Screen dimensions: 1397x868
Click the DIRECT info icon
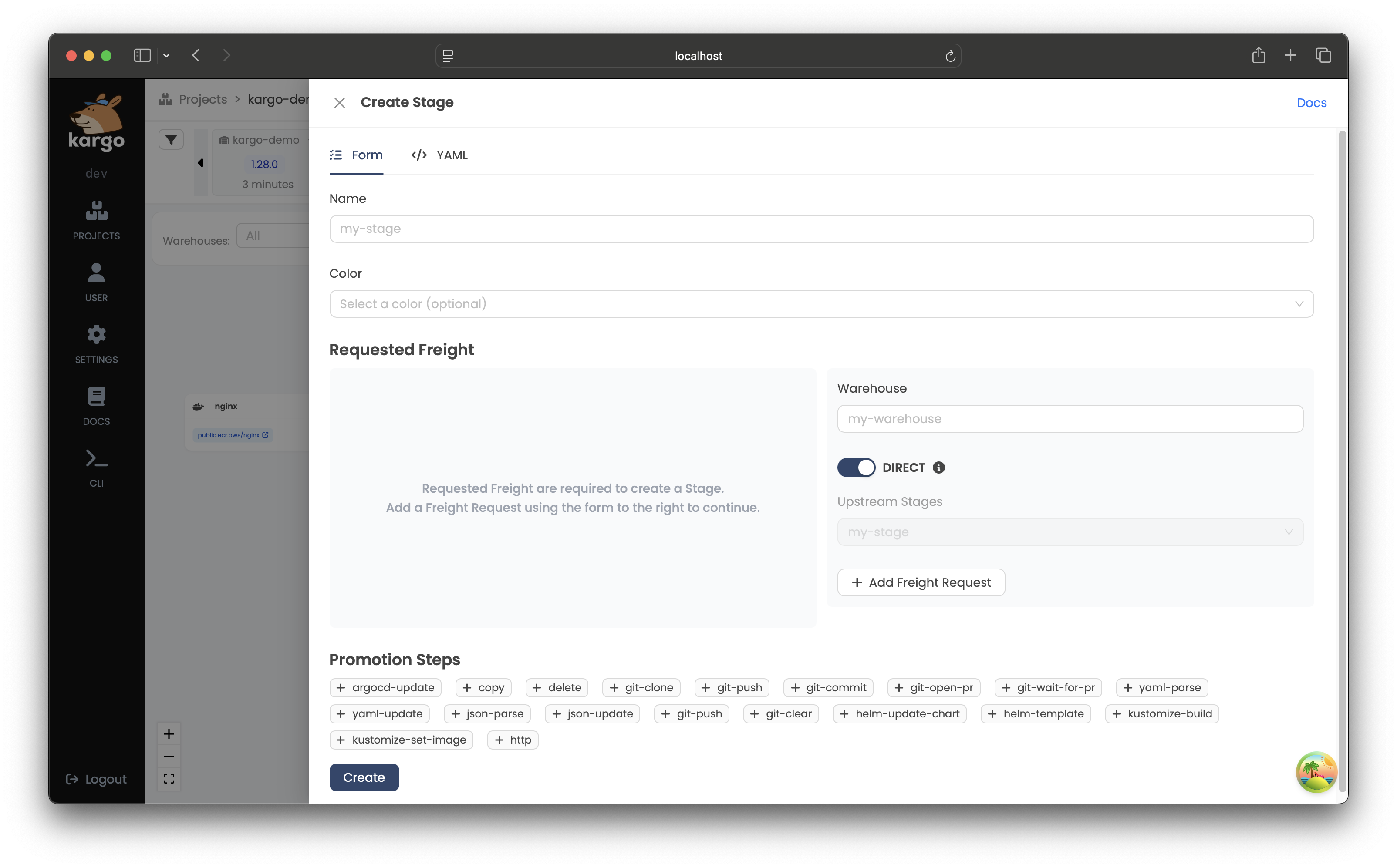[939, 467]
